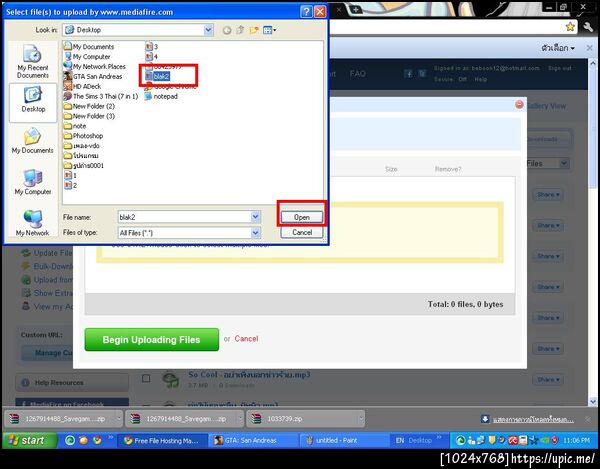Select New Folder (2) in list
This screenshot has width=600, height=469.
[90, 106]
